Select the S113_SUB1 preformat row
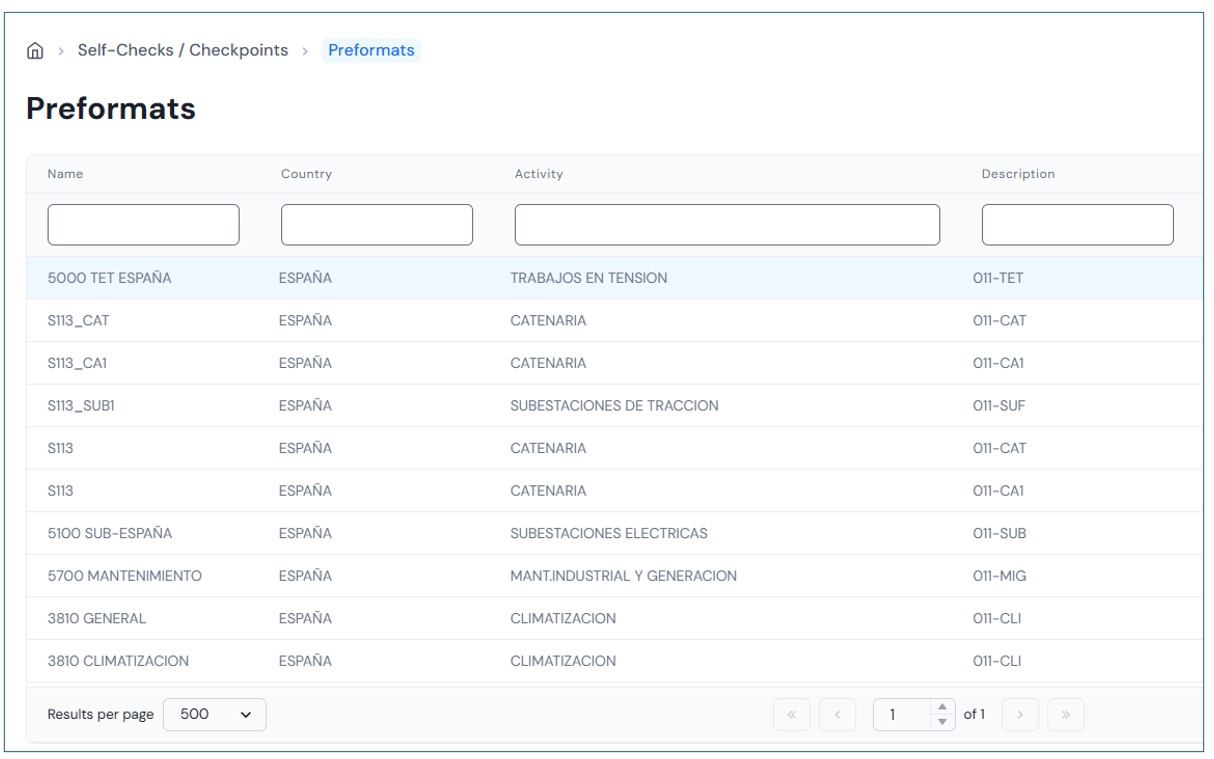Image resolution: width=1214 pixels, height=759 pixels. tap(81, 406)
